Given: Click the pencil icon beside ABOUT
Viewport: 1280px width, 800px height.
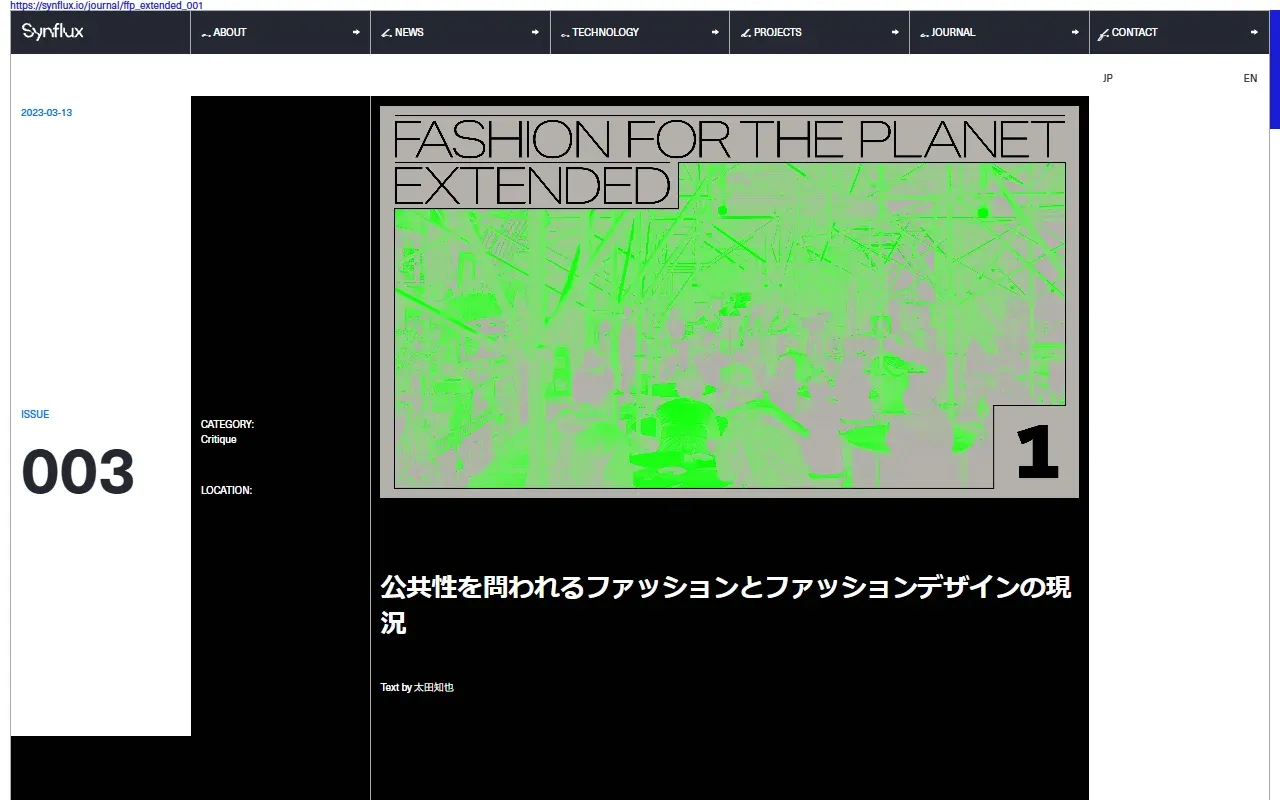Looking at the screenshot, I should pos(206,32).
